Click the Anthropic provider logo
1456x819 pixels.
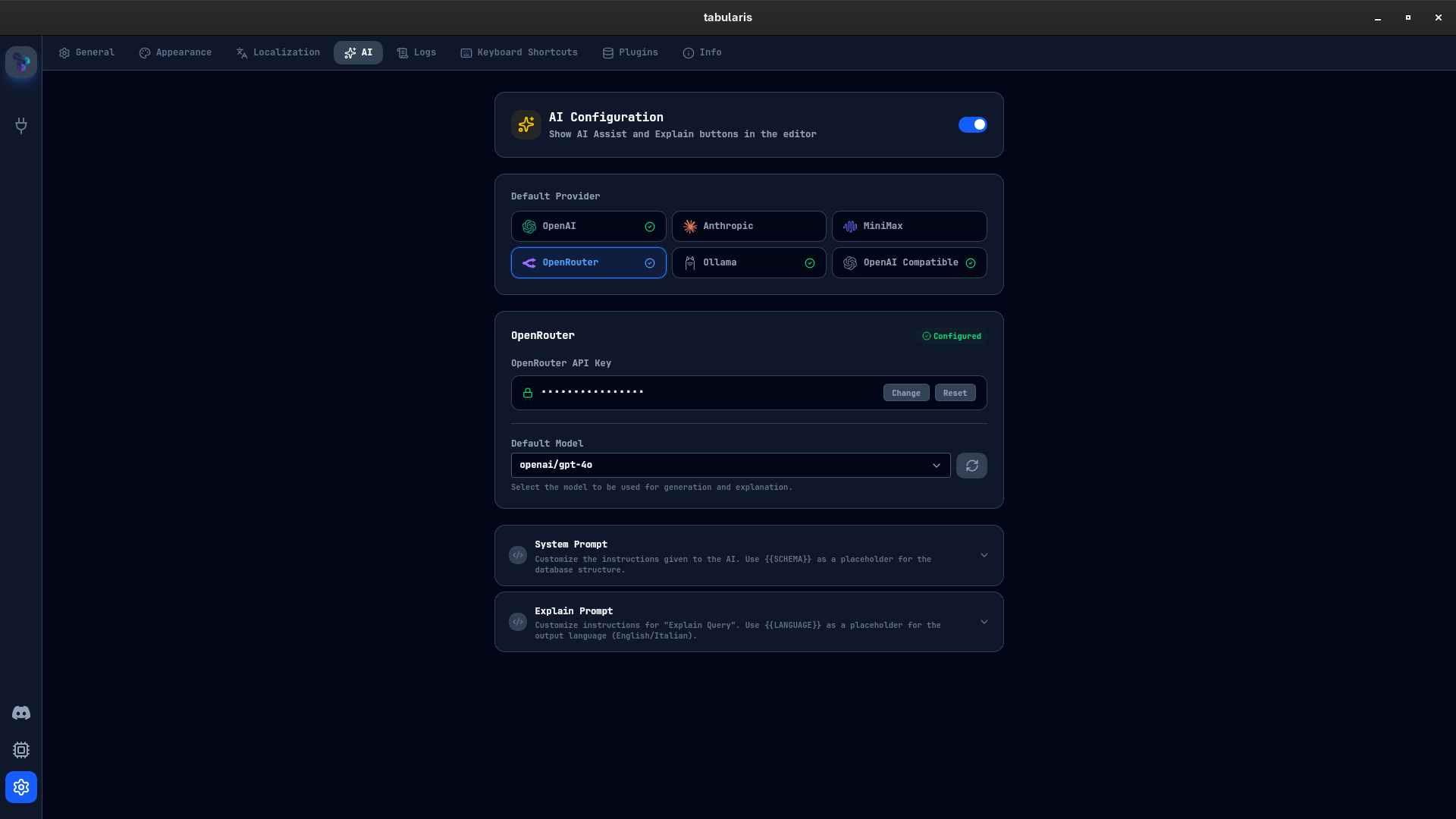pyautogui.click(x=690, y=226)
